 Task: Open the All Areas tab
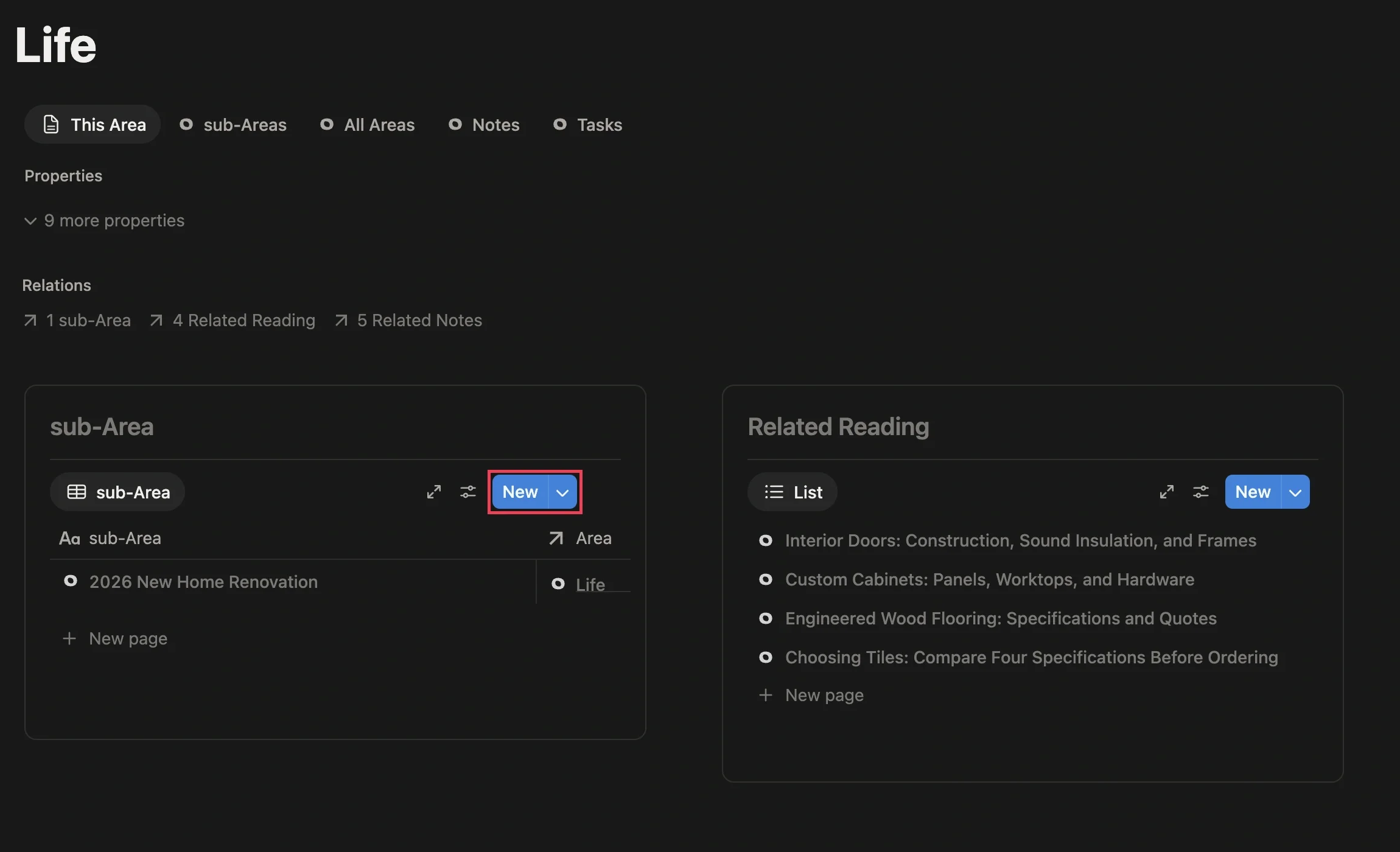click(368, 125)
